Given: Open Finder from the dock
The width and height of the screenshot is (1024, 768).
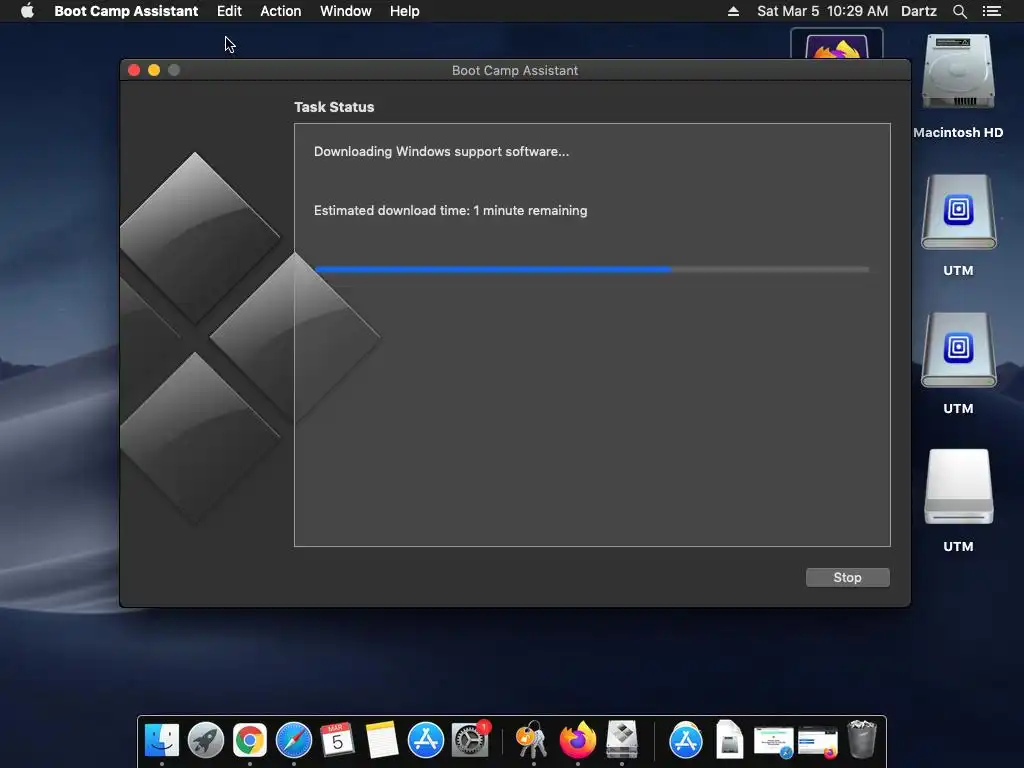Looking at the screenshot, I should (x=161, y=740).
